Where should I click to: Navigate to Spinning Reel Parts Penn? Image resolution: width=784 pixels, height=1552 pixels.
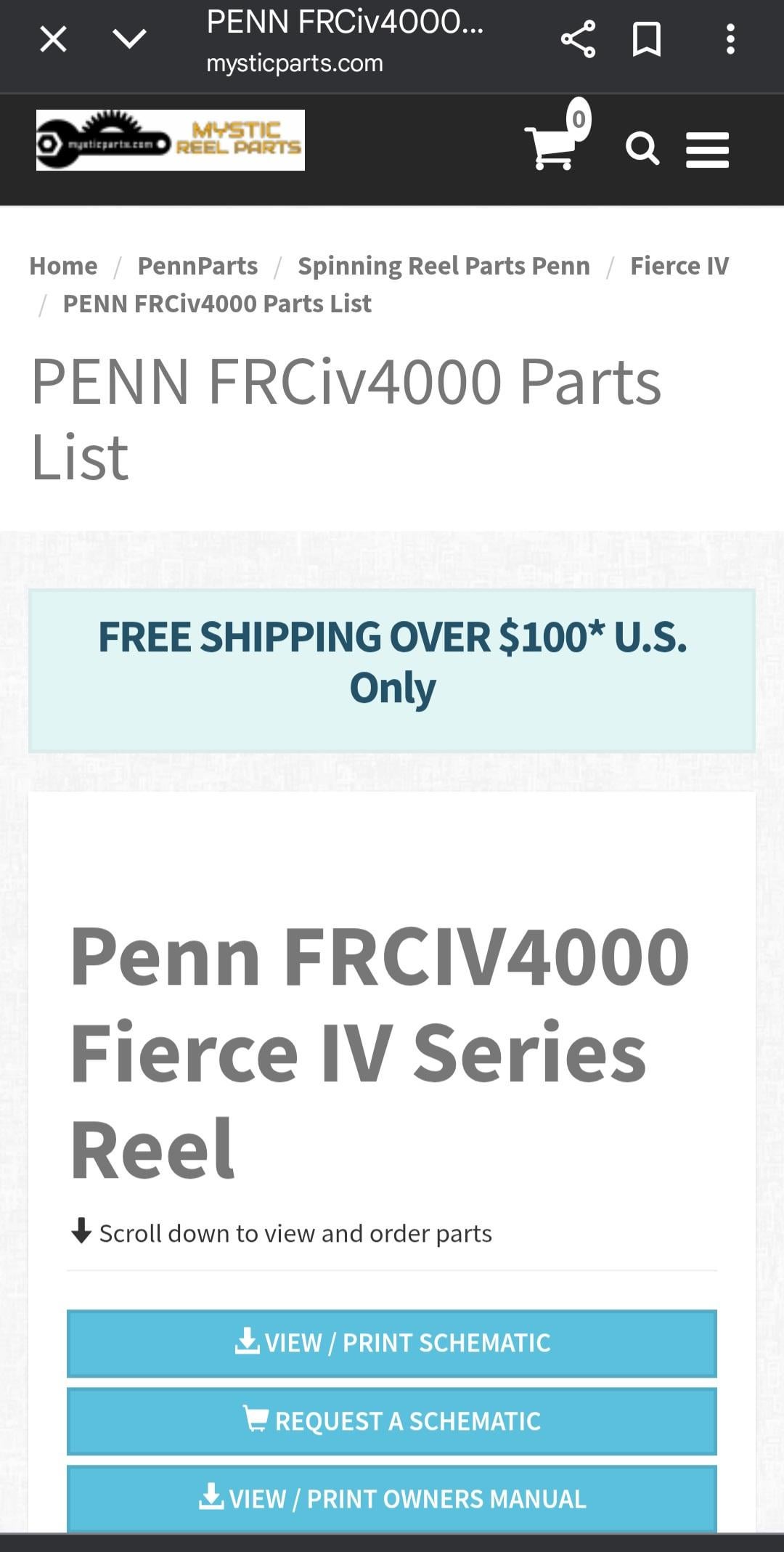(444, 266)
